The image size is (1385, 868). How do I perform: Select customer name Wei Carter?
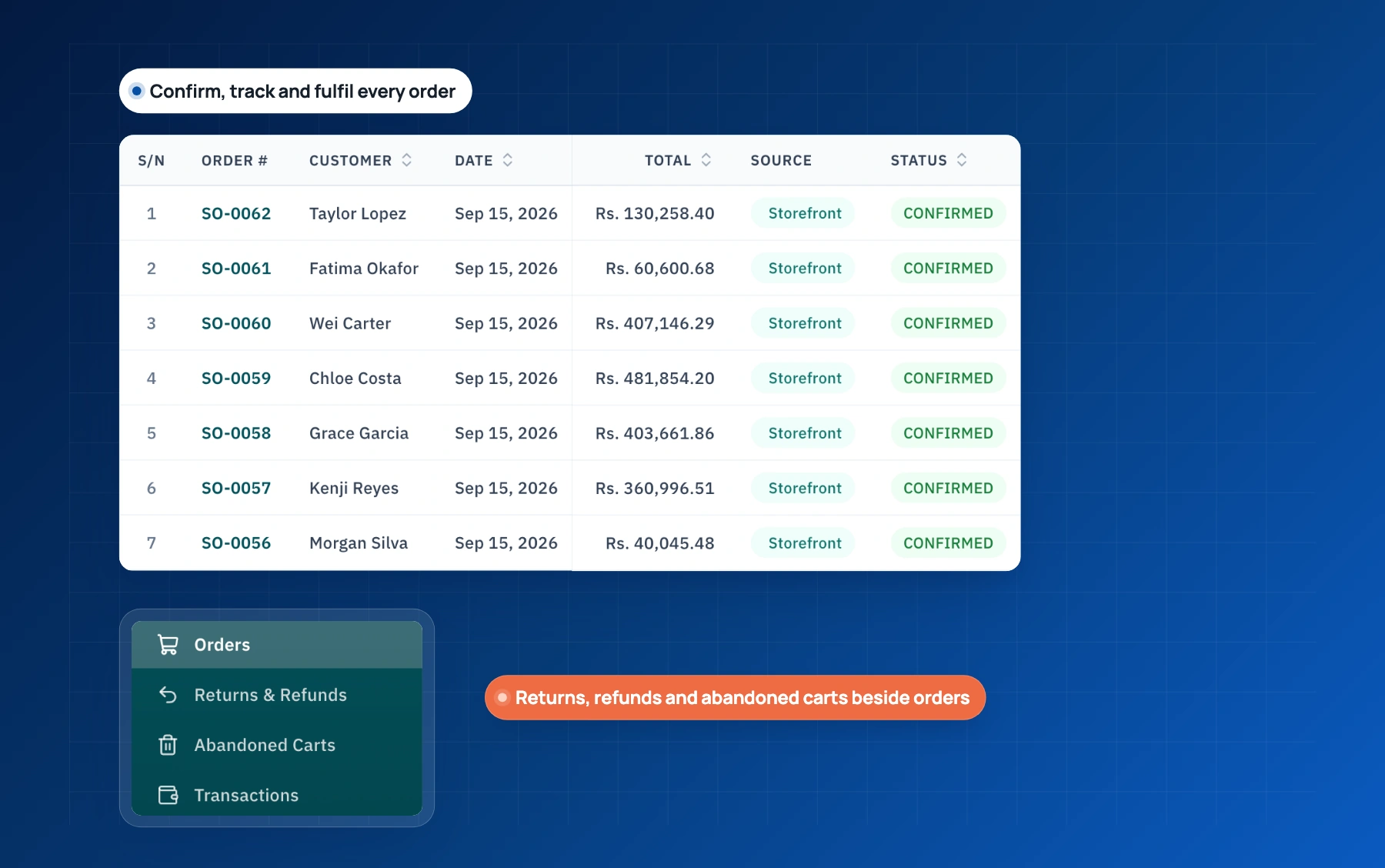350,323
